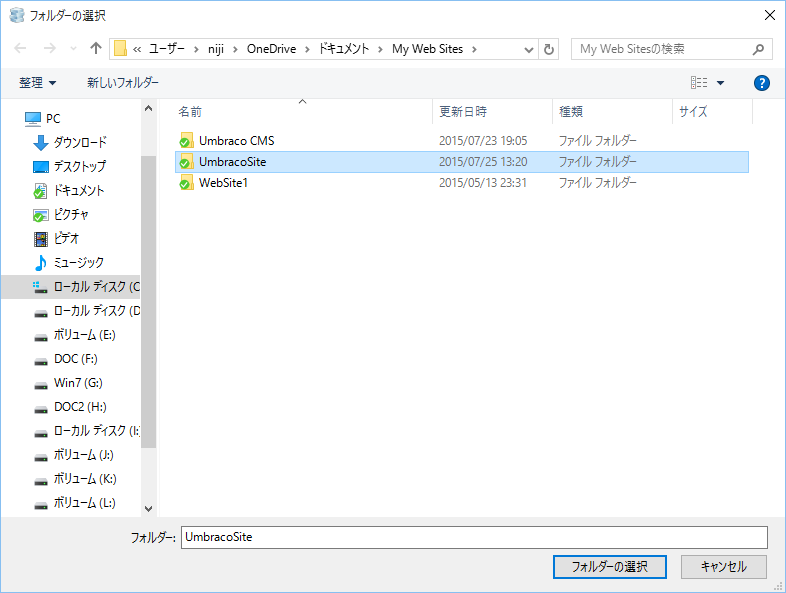
Task: Click the folder icon in the address bar
Action: 120,49
